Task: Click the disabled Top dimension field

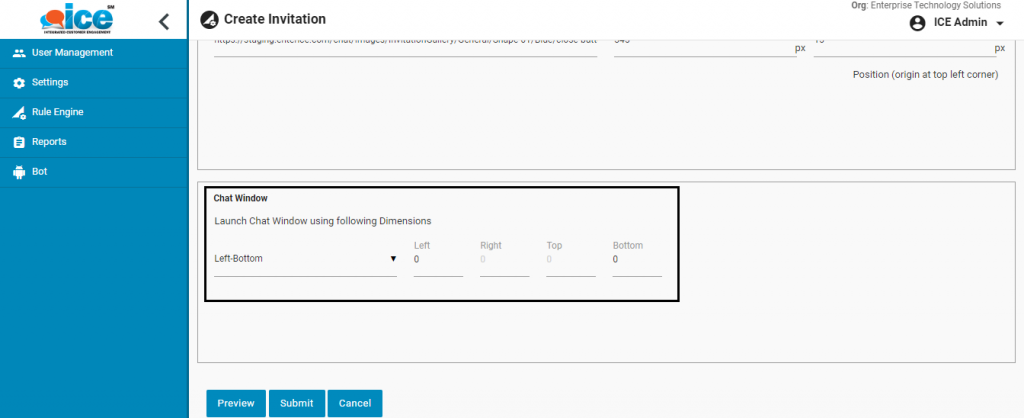Action: tap(570, 260)
